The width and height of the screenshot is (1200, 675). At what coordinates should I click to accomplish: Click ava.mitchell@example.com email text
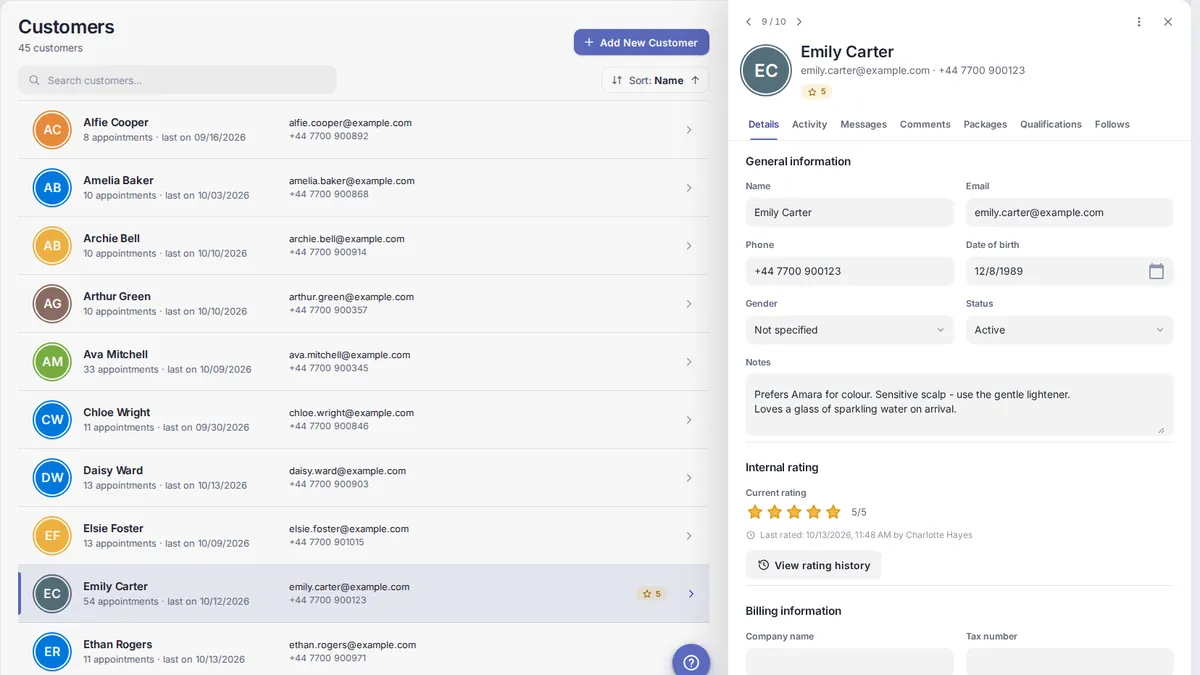click(x=350, y=355)
